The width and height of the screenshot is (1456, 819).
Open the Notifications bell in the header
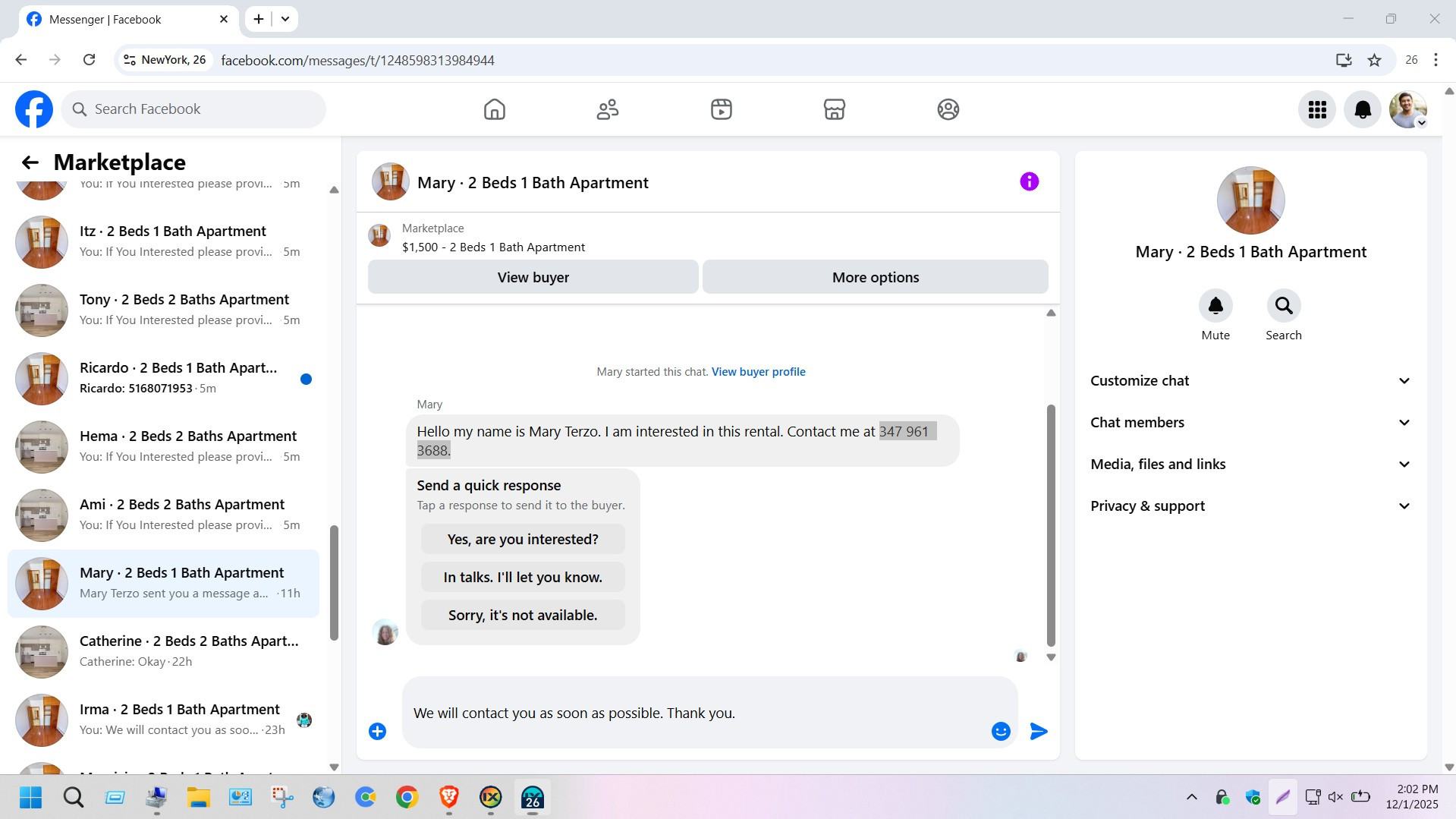point(1363,109)
